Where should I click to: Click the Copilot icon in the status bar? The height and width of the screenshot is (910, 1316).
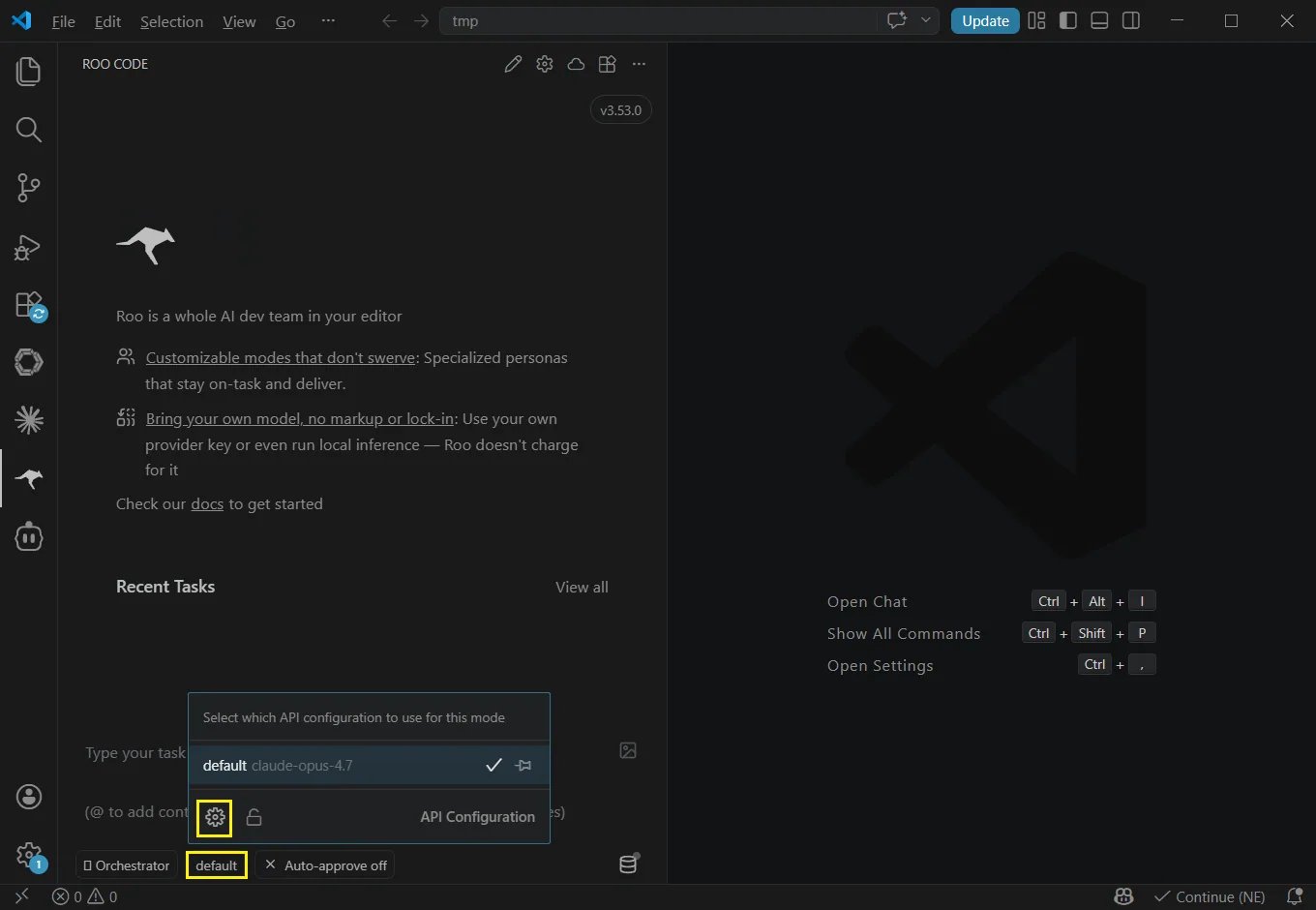(1123, 896)
